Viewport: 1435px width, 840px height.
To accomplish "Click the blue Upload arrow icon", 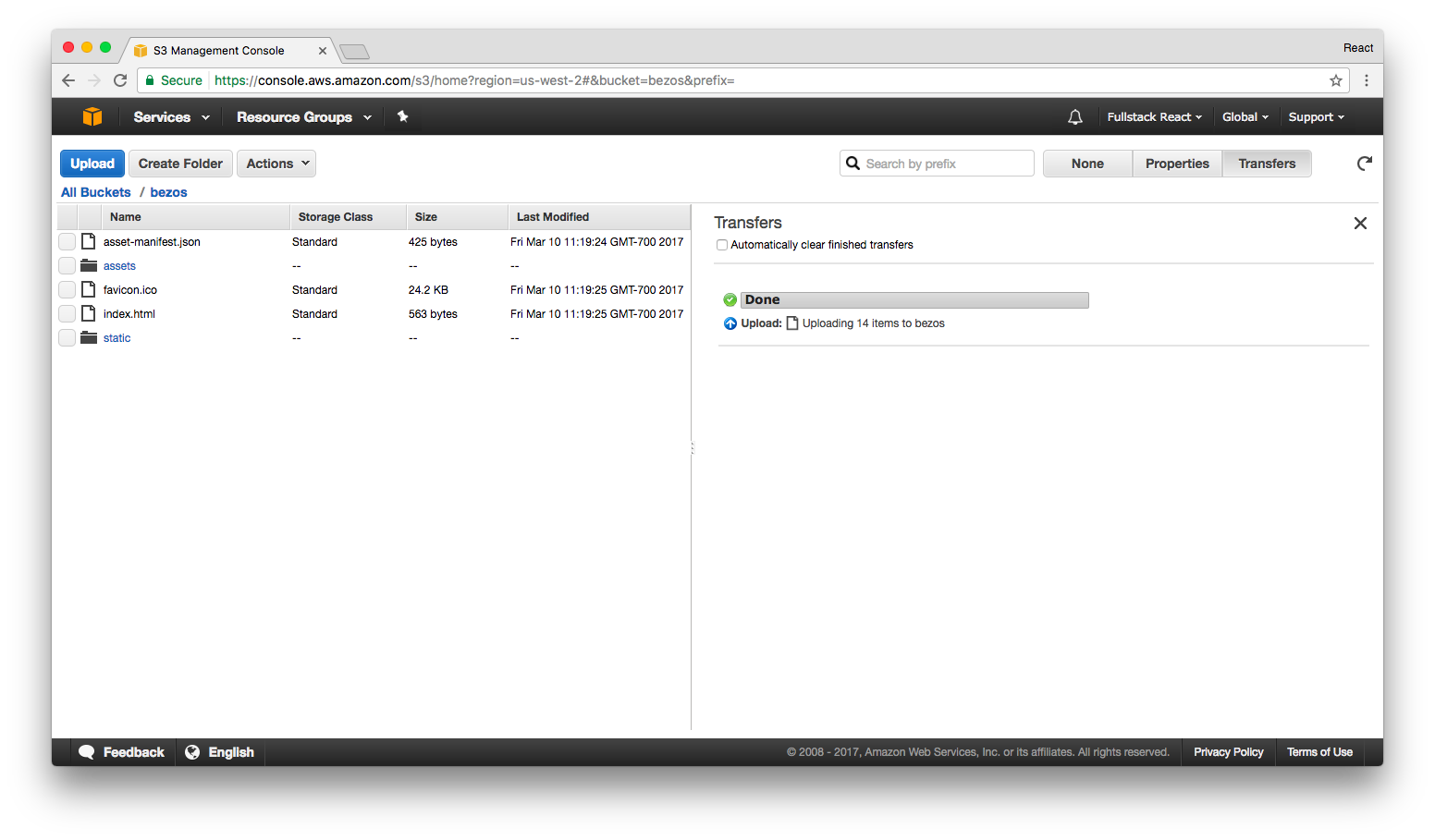I will coord(730,323).
